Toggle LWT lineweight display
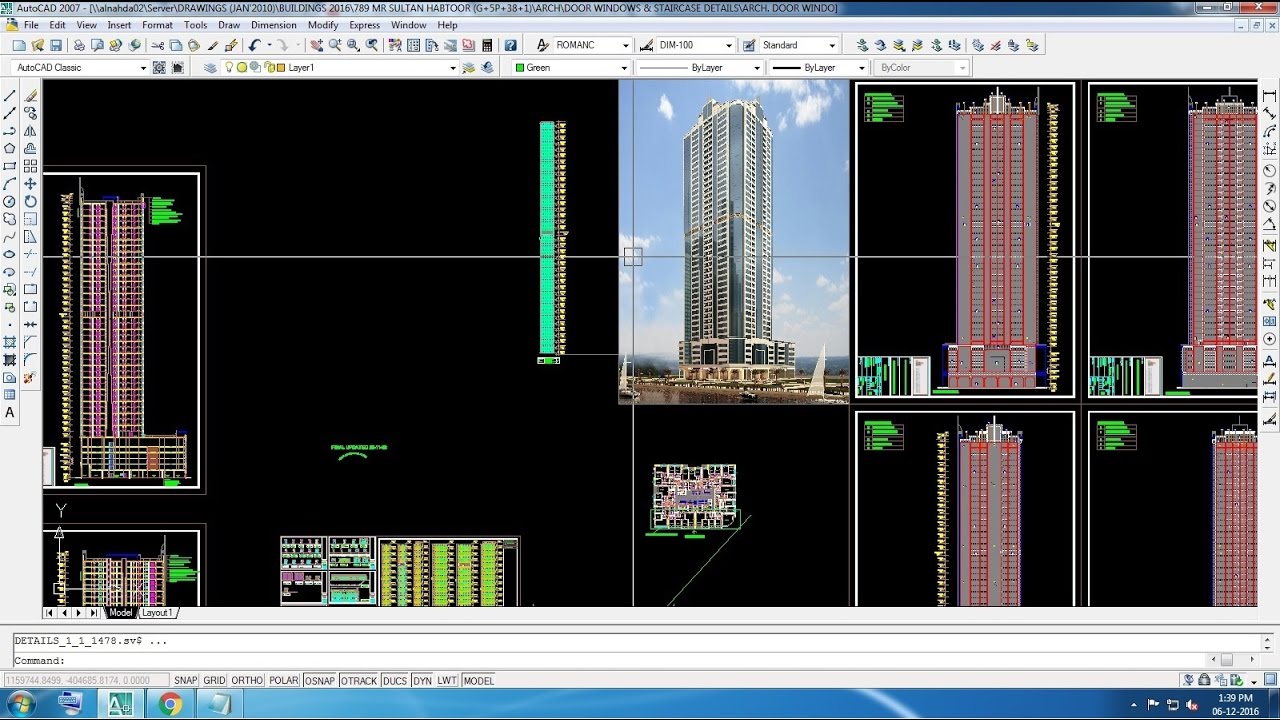Image resolution: width=1280 pixels, height=720 pixels. [446, 680]
